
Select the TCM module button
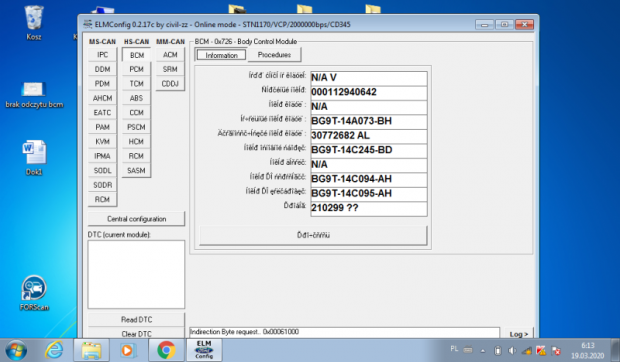[x=136, y=84]
